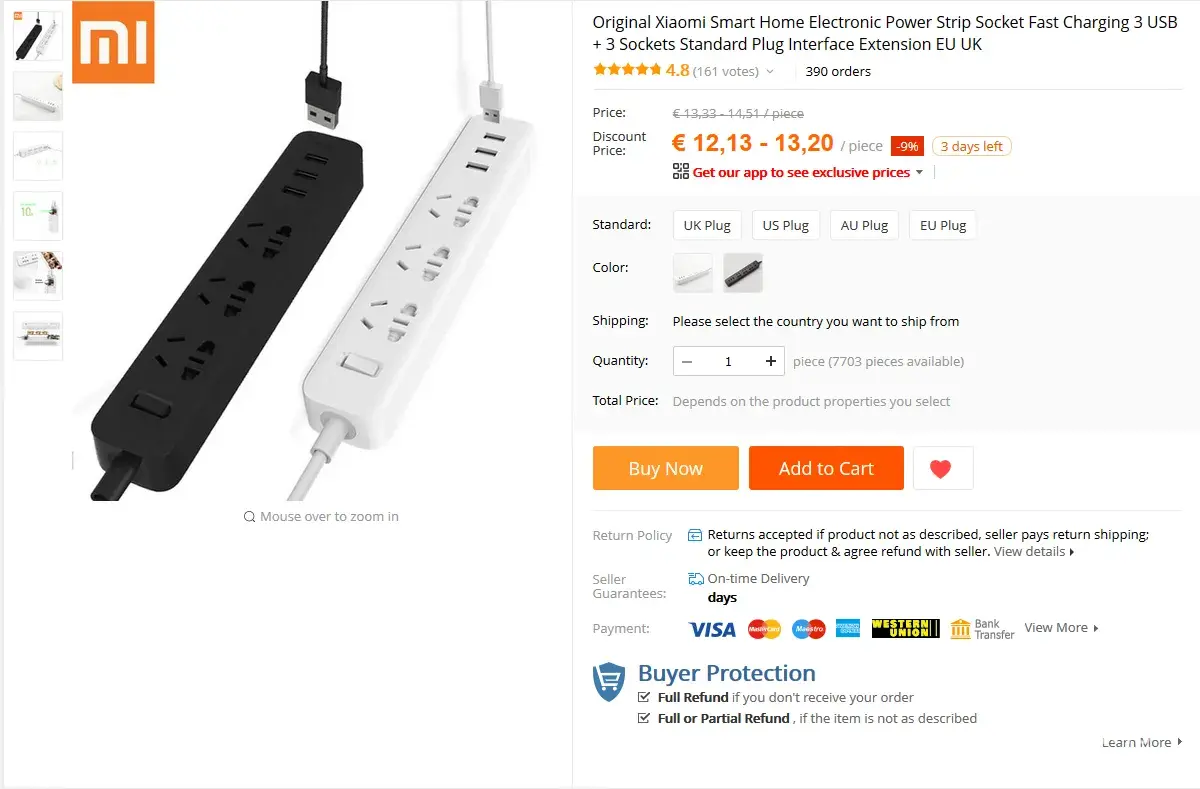
Task: Click the Add to Cart button
Action: [x=826, y=468]
